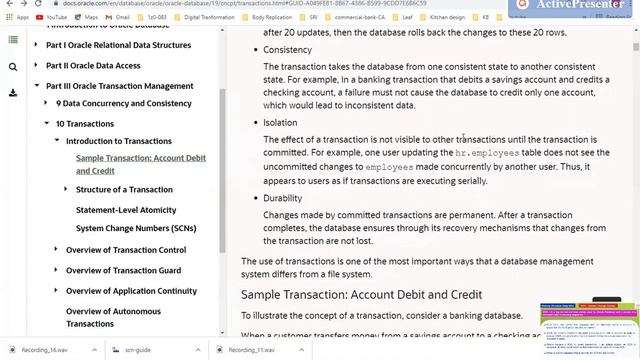Open the Maps bookmark
The height and width of the screenshot is (360, 640).
86,17
